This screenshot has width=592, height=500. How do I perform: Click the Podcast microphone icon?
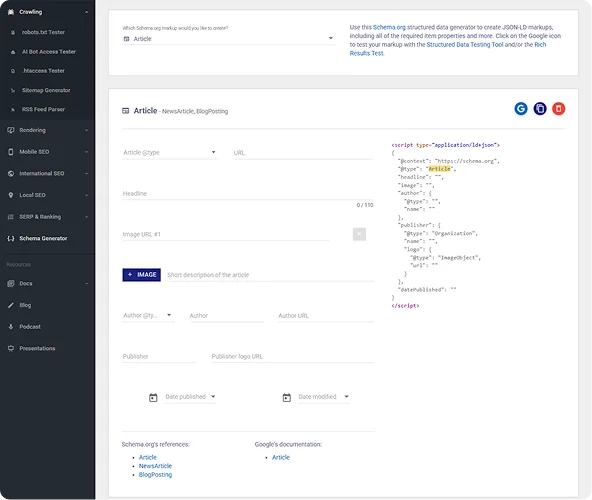point(11,327)
